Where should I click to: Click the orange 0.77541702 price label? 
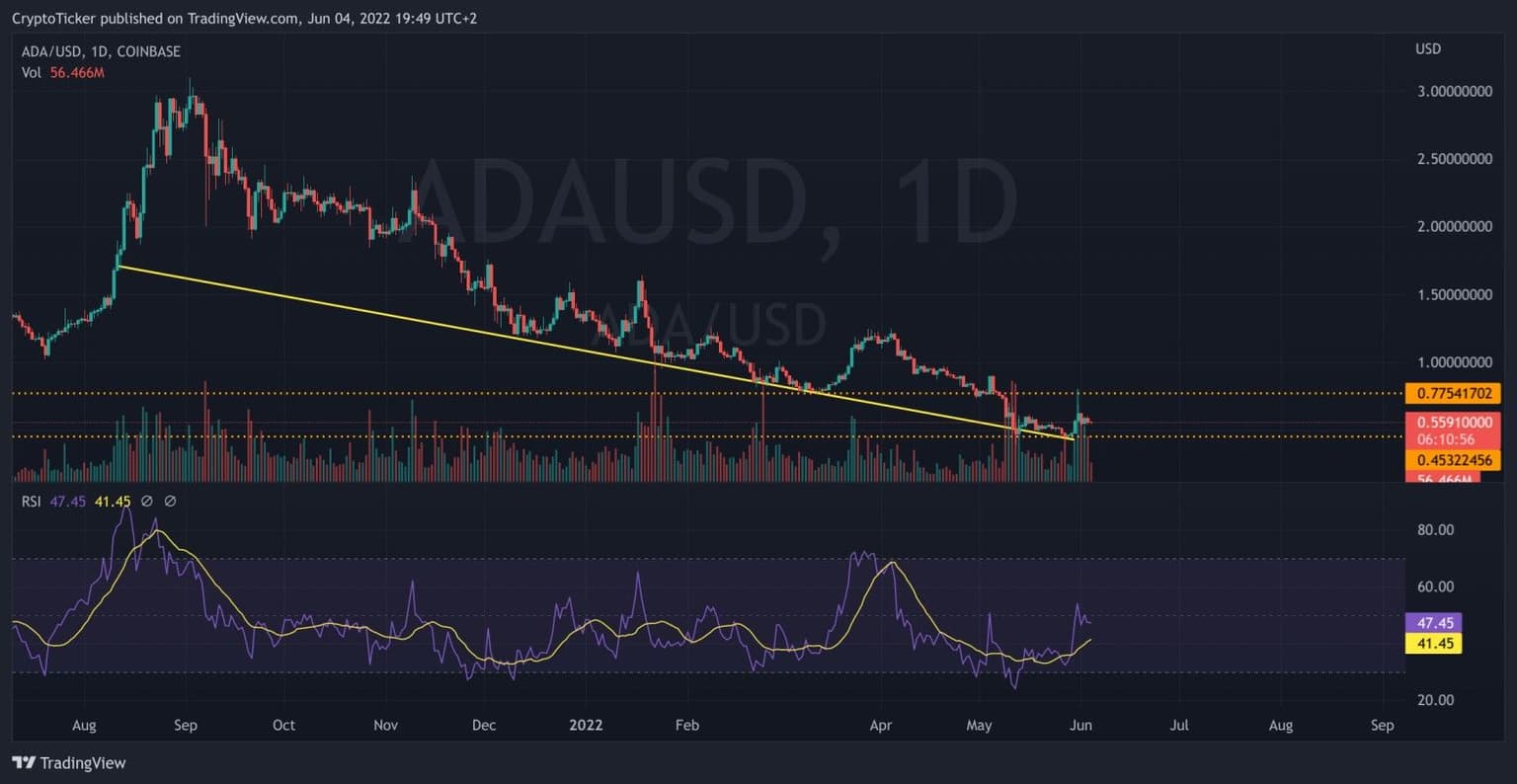coord(1453,393)
